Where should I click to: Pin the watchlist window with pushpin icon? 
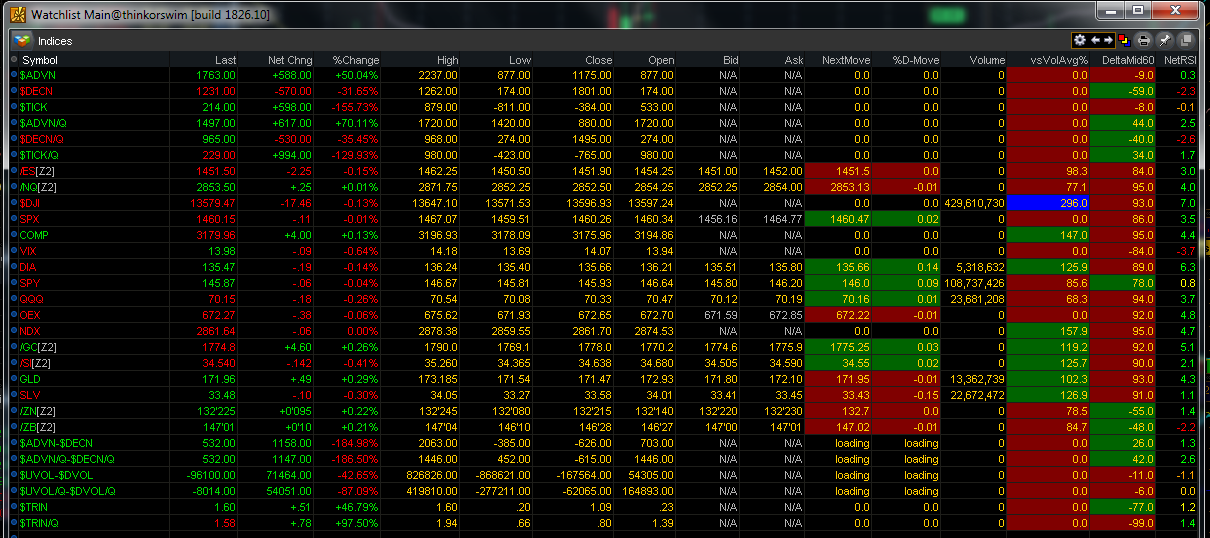coord(1164,41)
